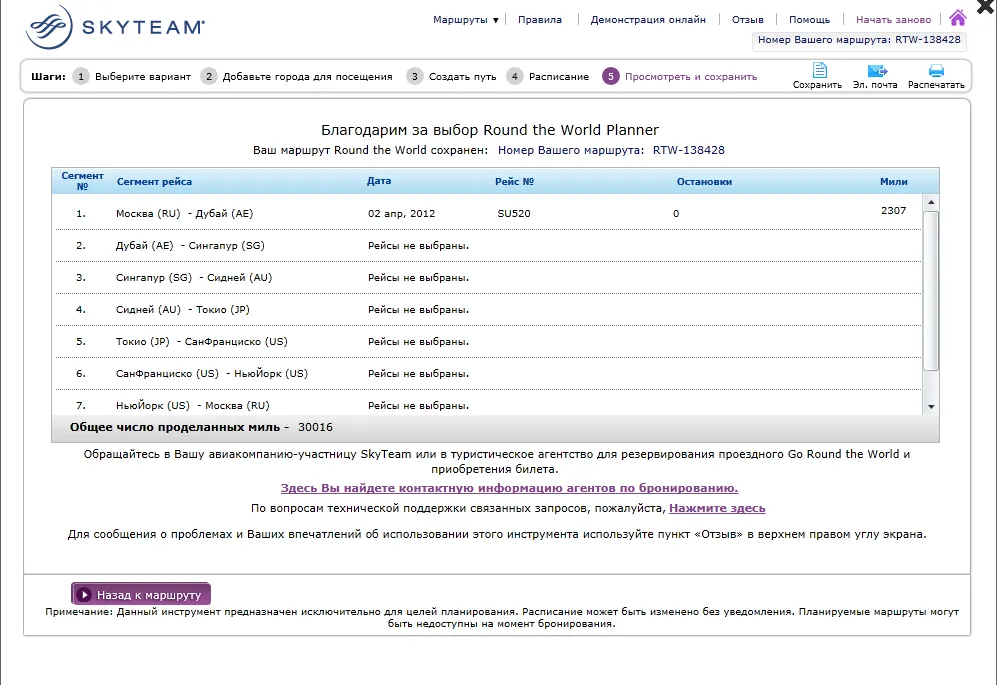Click total miles value 30016
Image resolution: width=997 pixels, height=685 pixels.
[315, 427]
